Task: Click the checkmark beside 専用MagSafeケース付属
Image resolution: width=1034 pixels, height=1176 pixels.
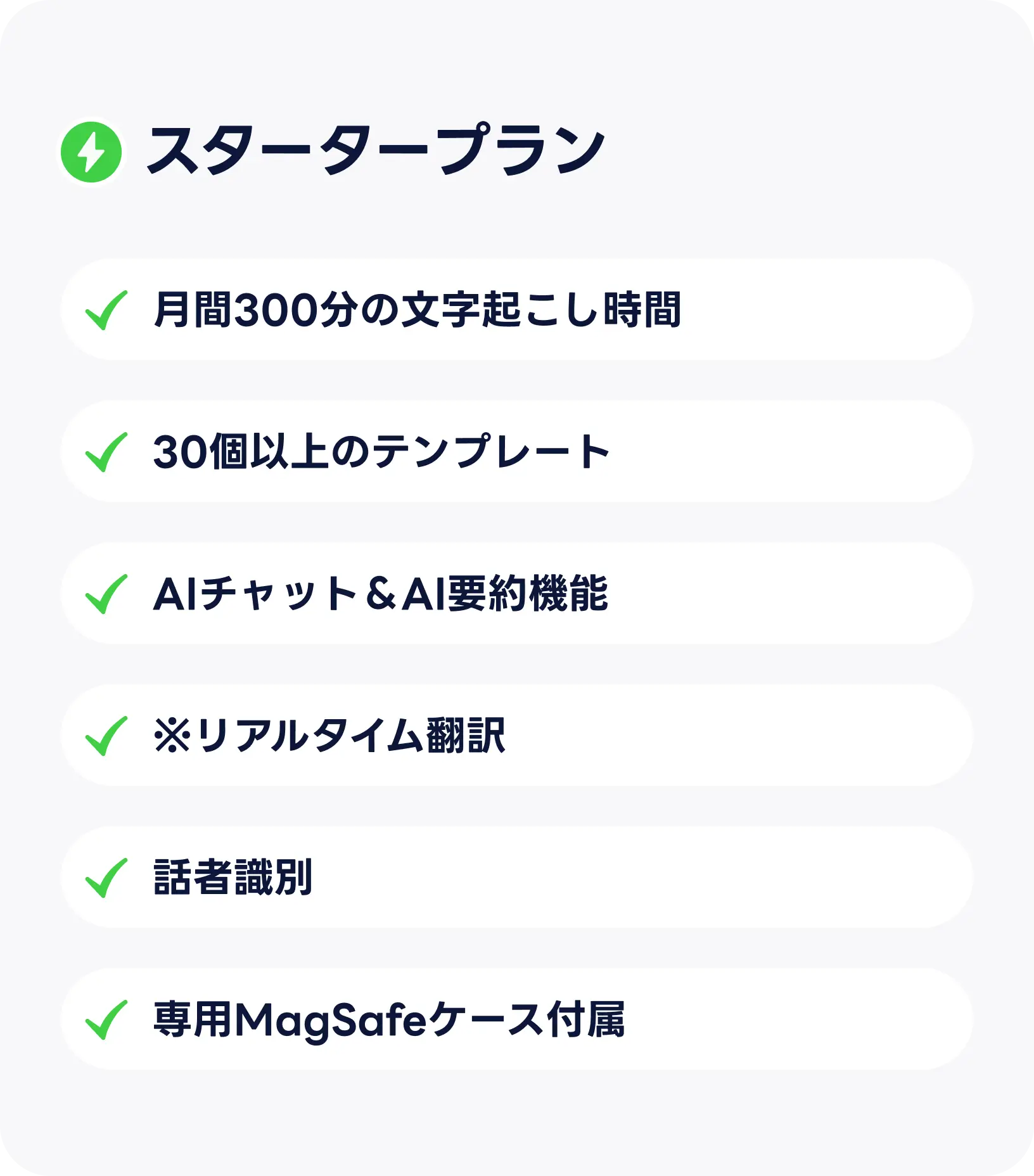Action: coord(106,1019)
